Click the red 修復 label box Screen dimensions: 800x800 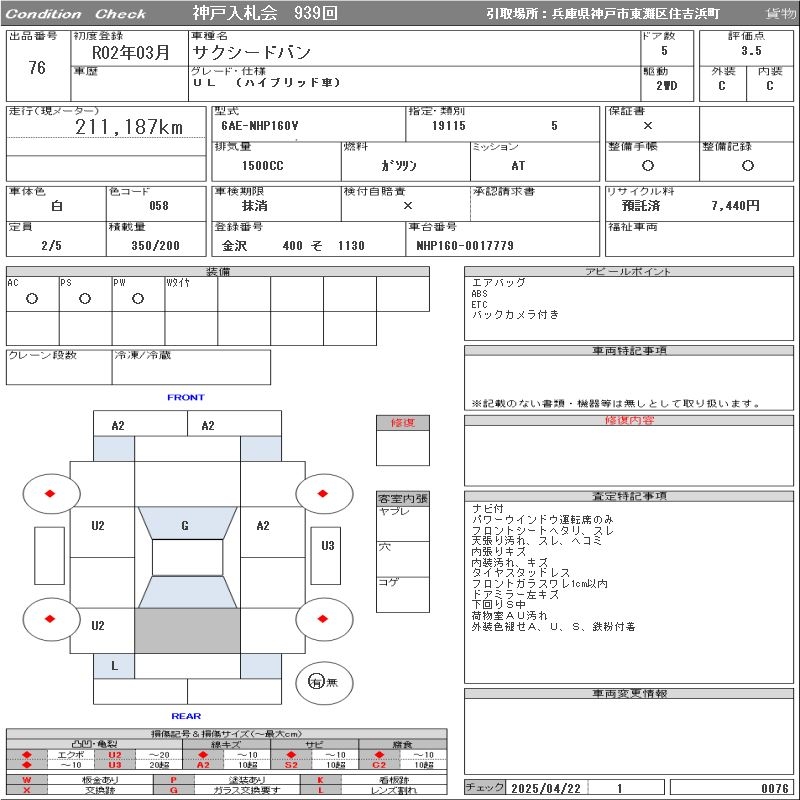pyautogui.click(x=403, y=423)
